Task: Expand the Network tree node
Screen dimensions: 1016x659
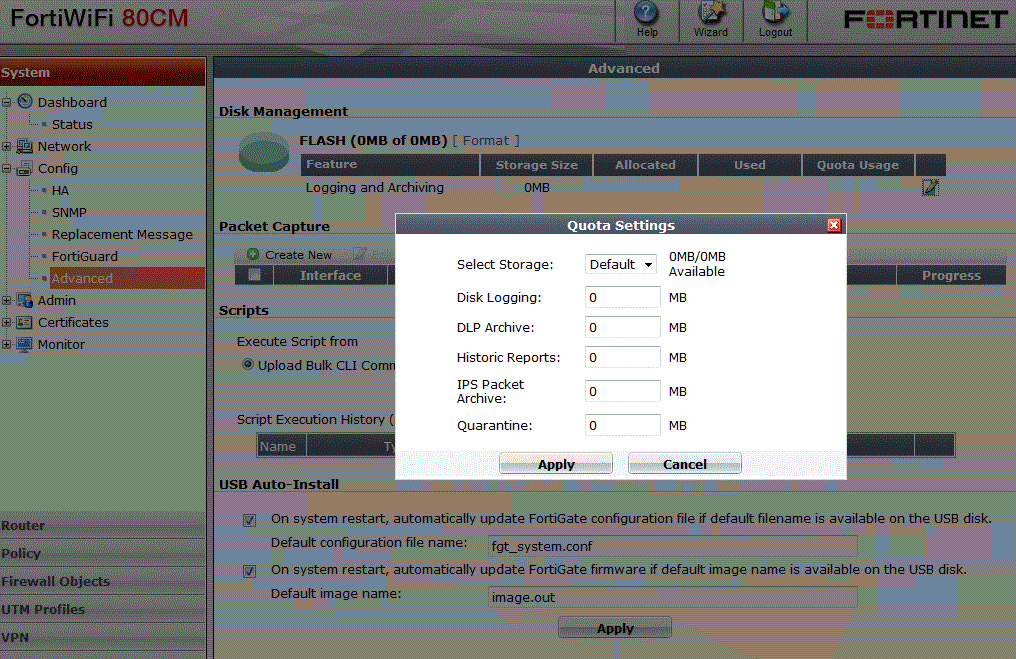Action: pos(6,146)
